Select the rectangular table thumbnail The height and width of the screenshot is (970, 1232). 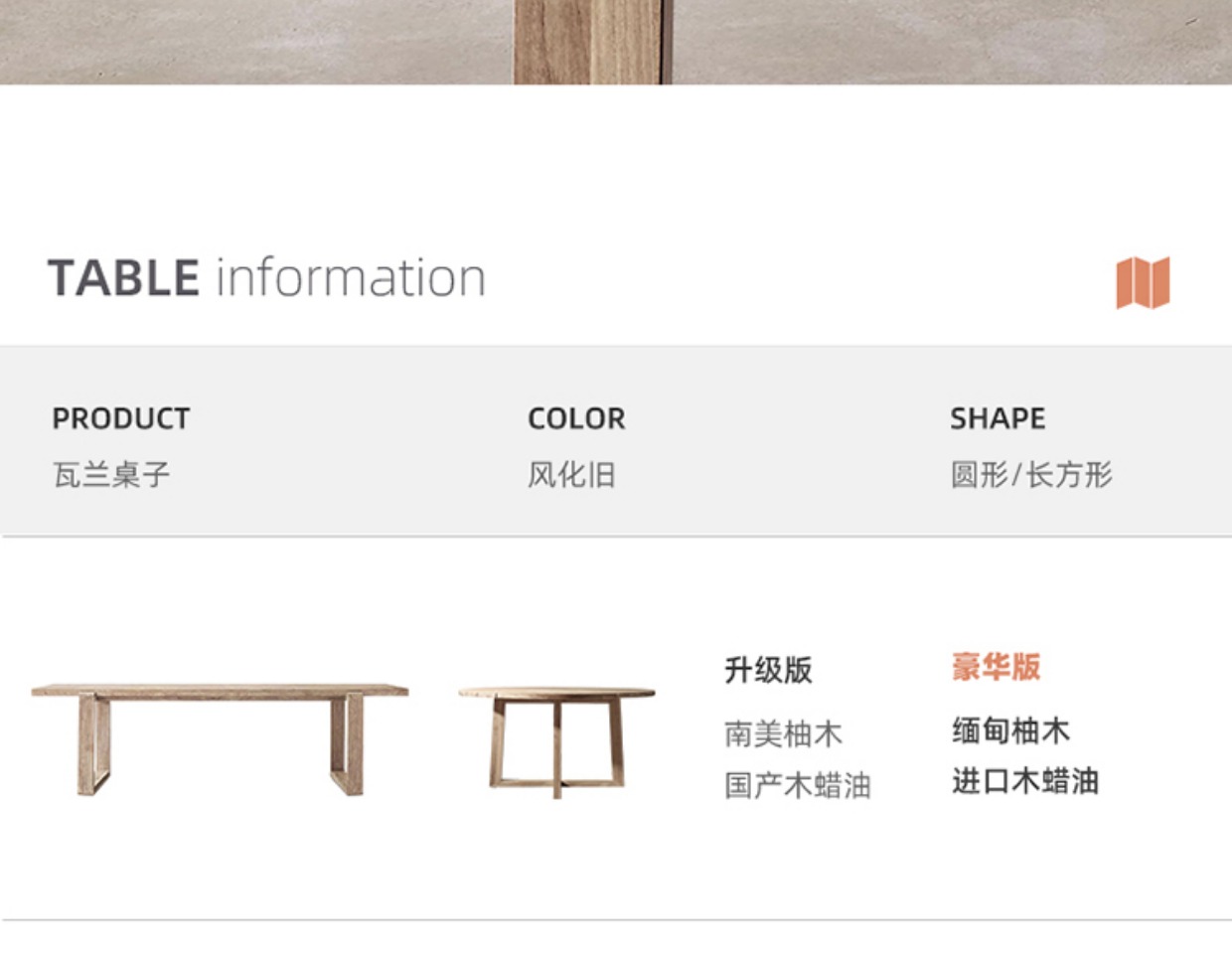click(x=220, y=737)
